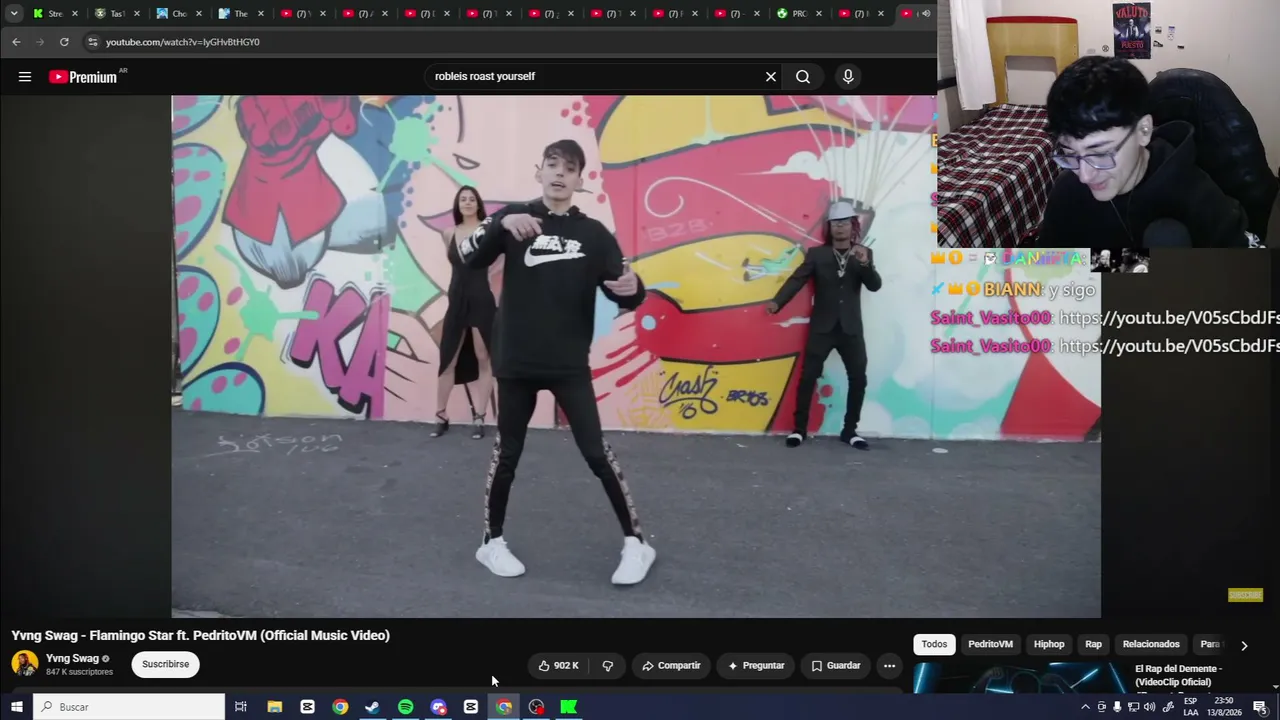Go to YouTube Premium home logo
Screen dimensions: 1280x720
click(x=83, y=77)
